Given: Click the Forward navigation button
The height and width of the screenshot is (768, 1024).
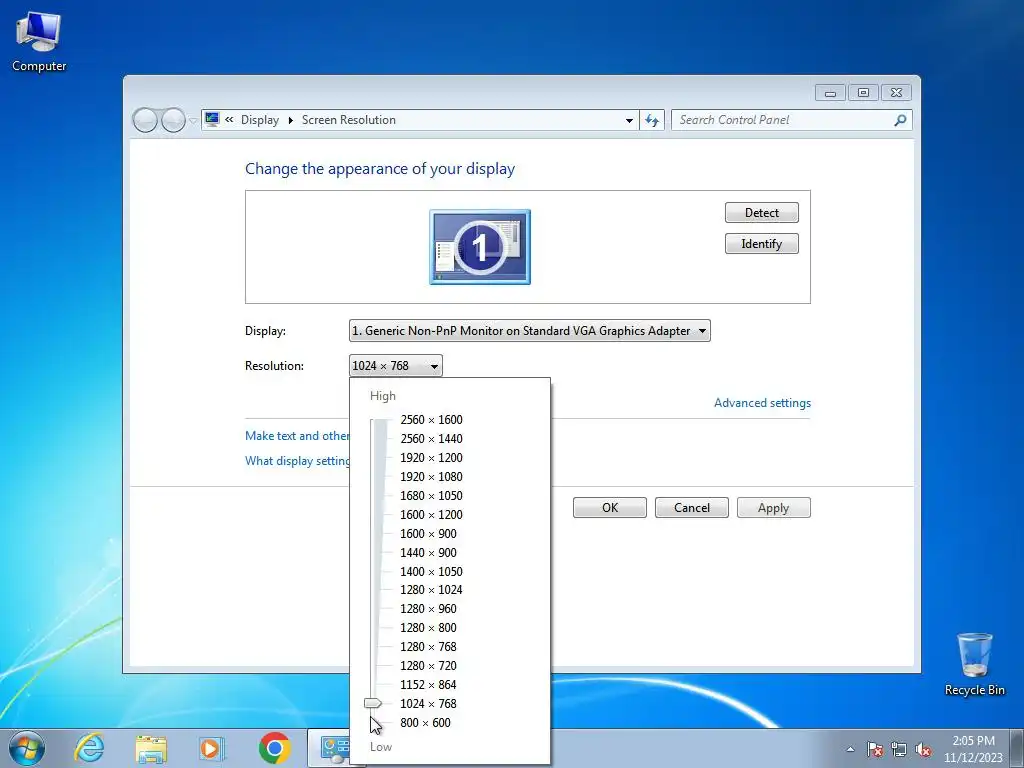Looking at the screenshot, I should click(173, 120).
